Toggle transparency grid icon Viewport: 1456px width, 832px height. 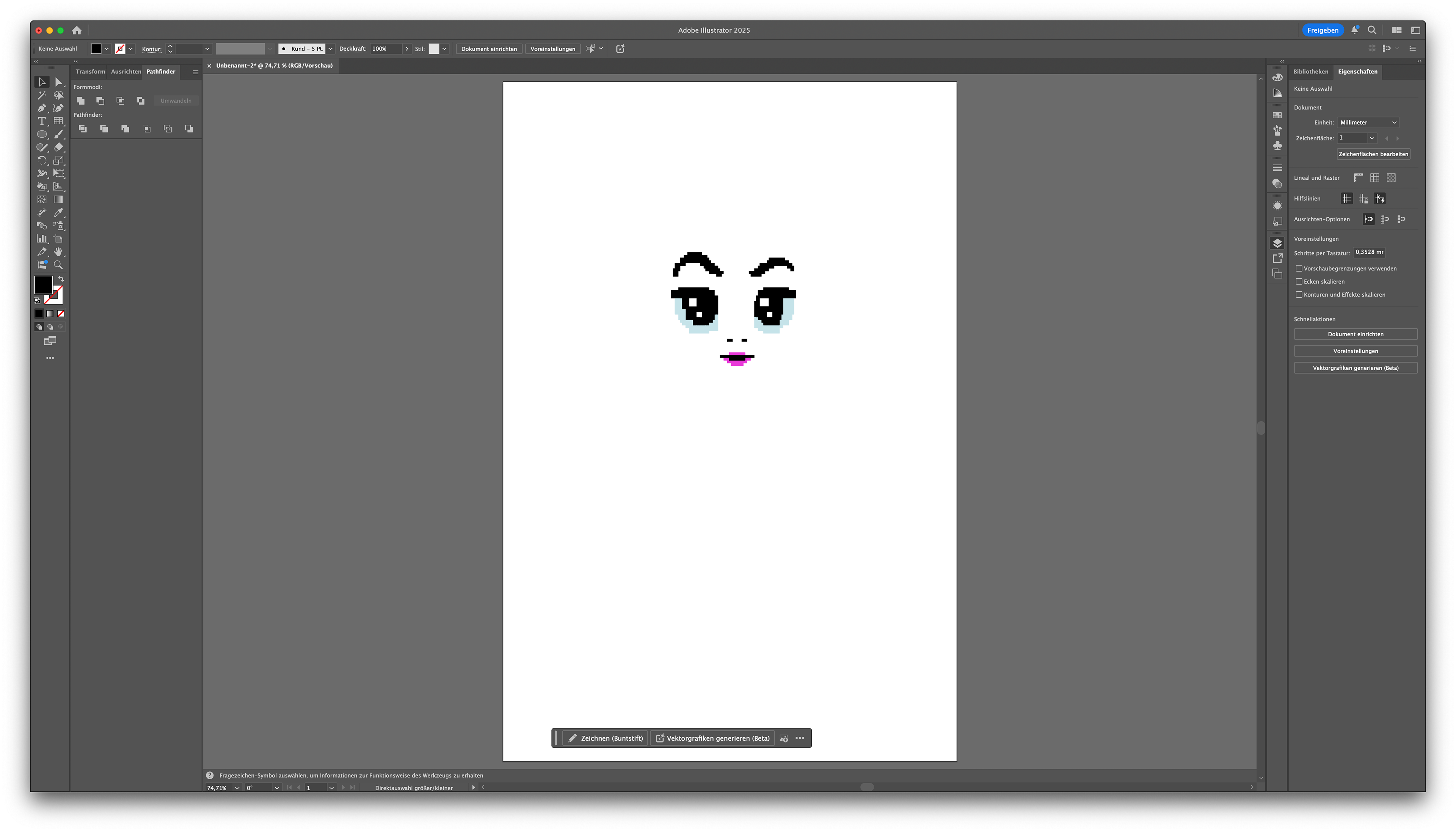pyautogui.click(x=1392, y=178)
